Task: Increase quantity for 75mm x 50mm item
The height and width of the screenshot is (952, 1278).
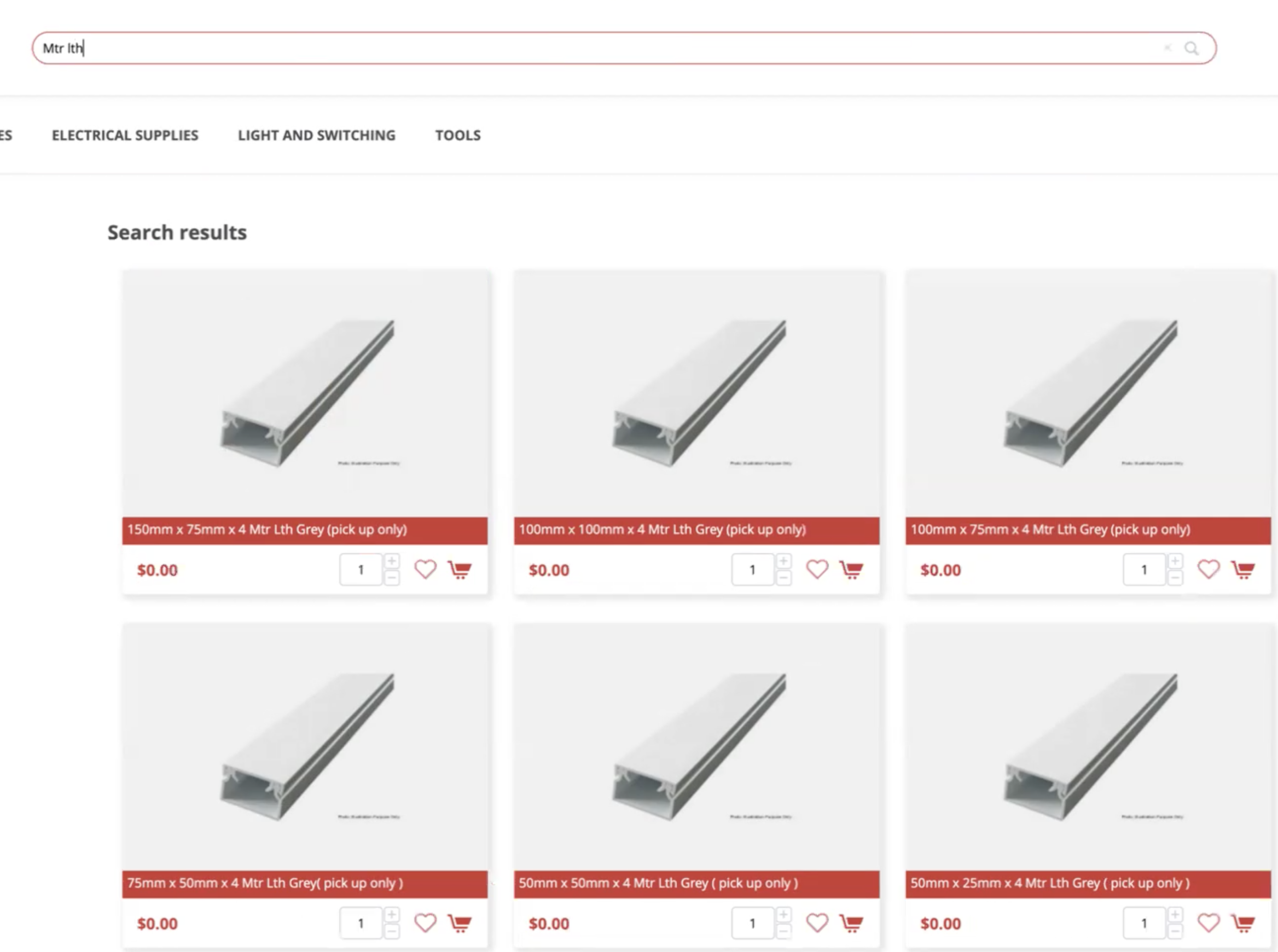Action: [392, 915]
